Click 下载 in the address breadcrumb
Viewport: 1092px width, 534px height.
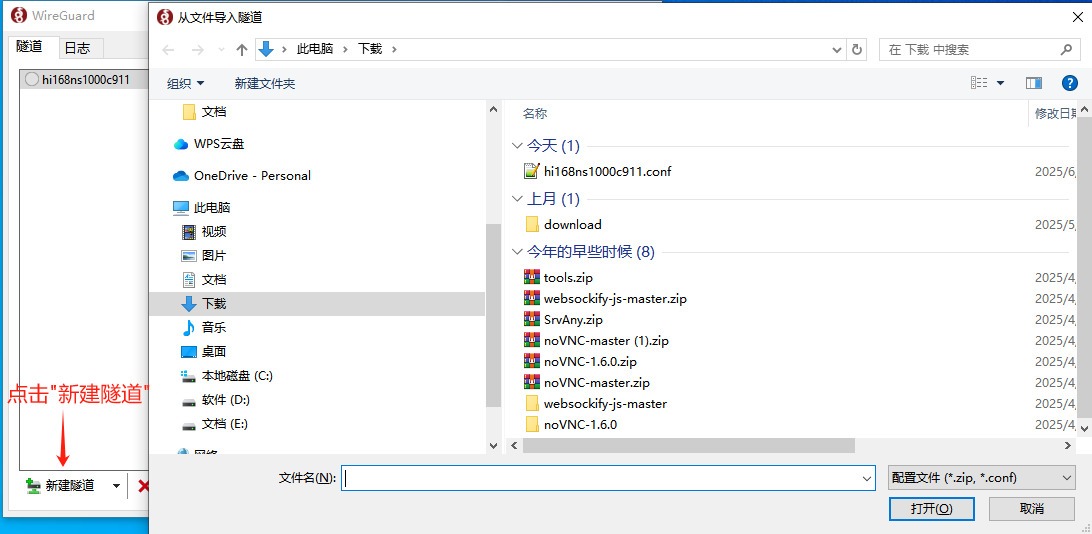370,49
